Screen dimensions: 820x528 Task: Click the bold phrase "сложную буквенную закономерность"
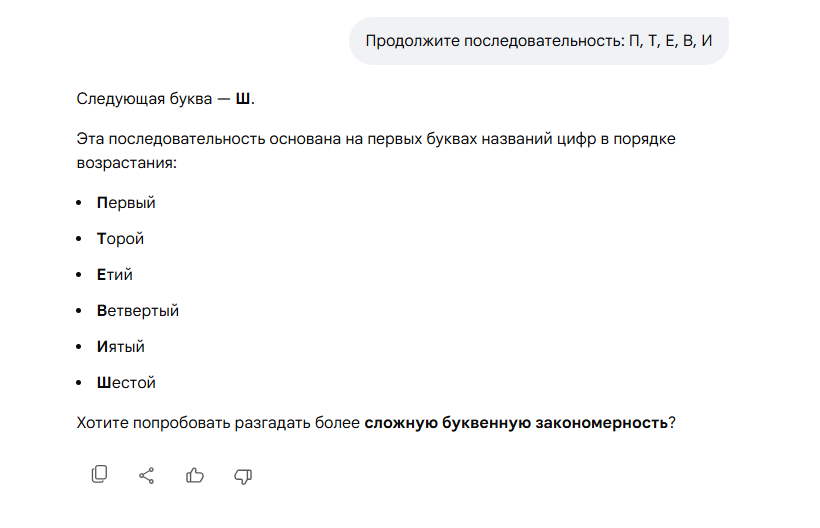click(515, 422)
